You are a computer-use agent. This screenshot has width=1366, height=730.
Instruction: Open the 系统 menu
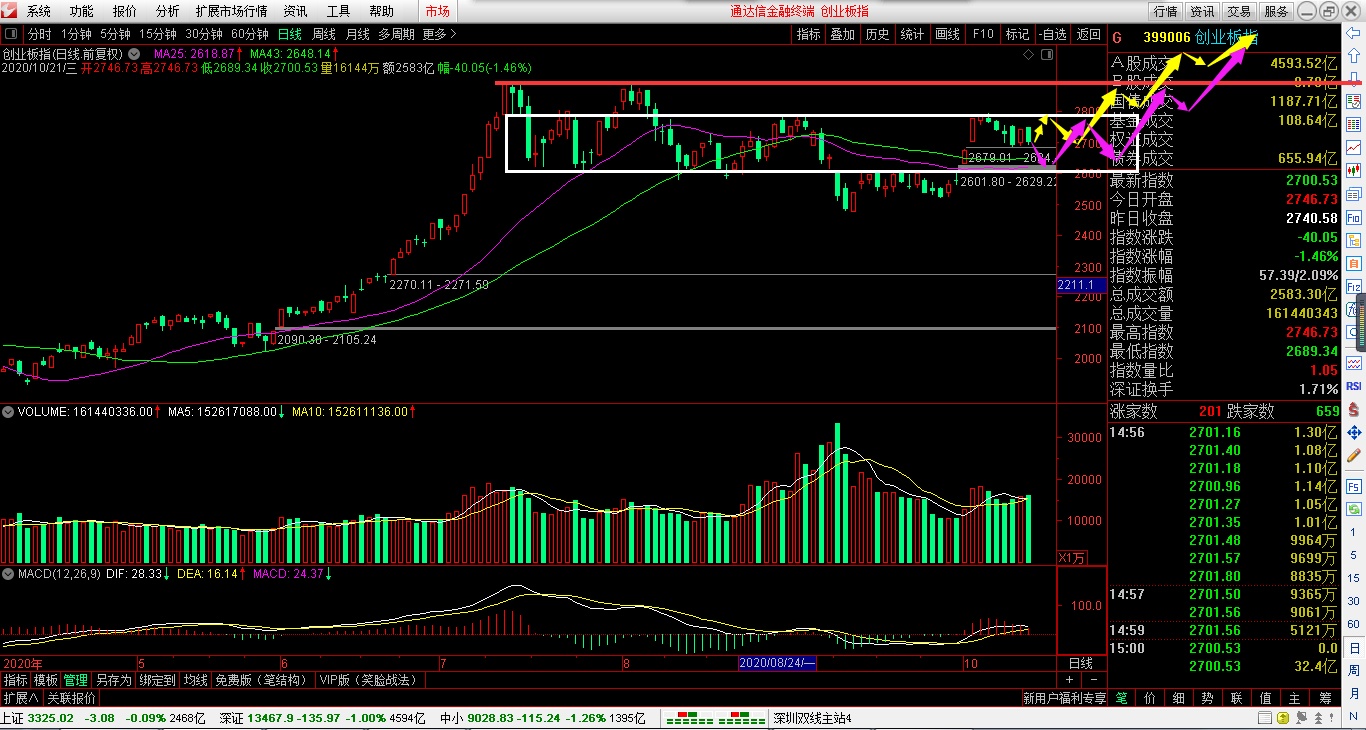click(x=39, y=11)
